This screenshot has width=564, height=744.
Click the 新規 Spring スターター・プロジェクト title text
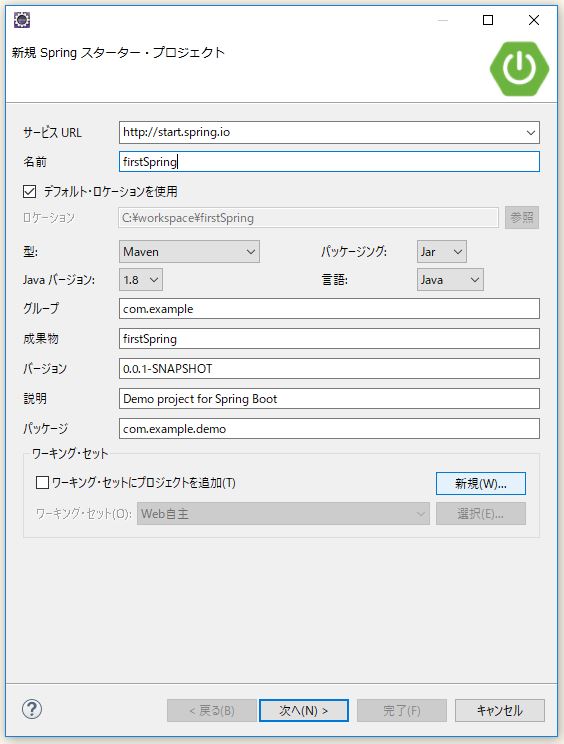118,52
